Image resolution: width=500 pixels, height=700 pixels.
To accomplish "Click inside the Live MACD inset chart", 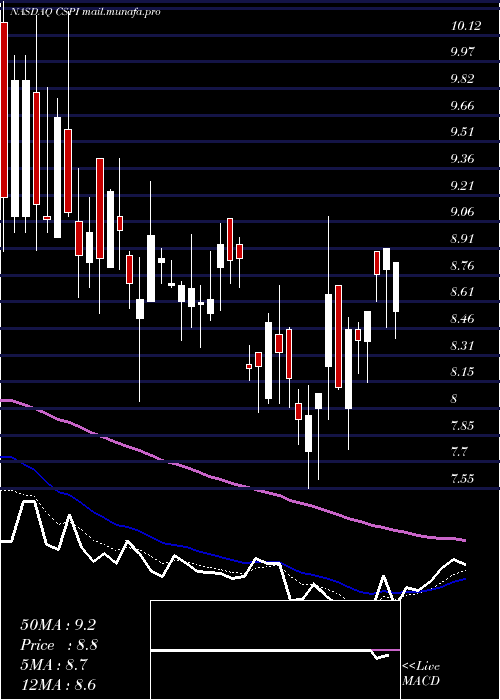I will tap(275, 650).
